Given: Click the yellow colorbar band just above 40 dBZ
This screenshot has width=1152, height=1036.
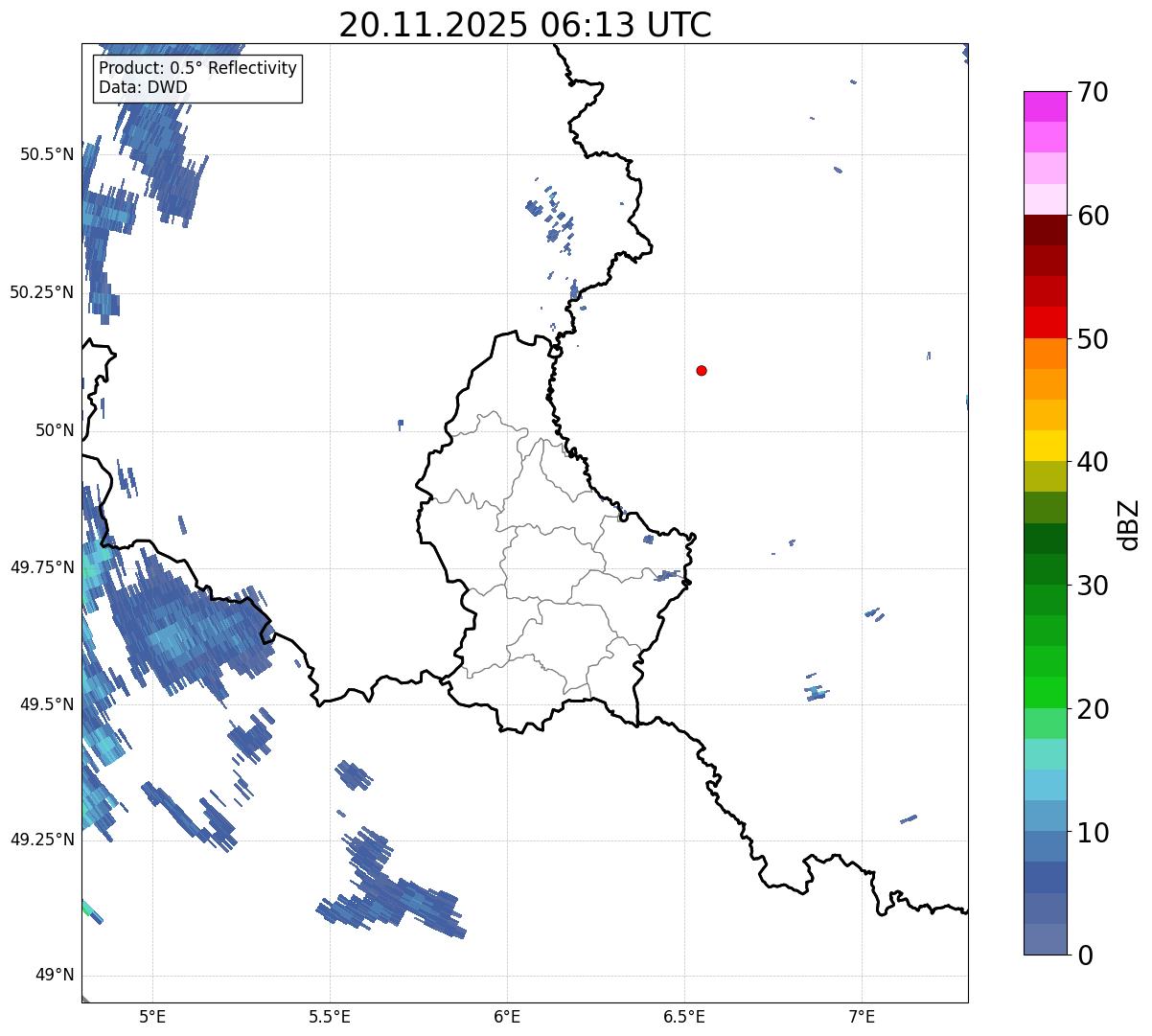Looking at the screenshot, I should 1045,446.
